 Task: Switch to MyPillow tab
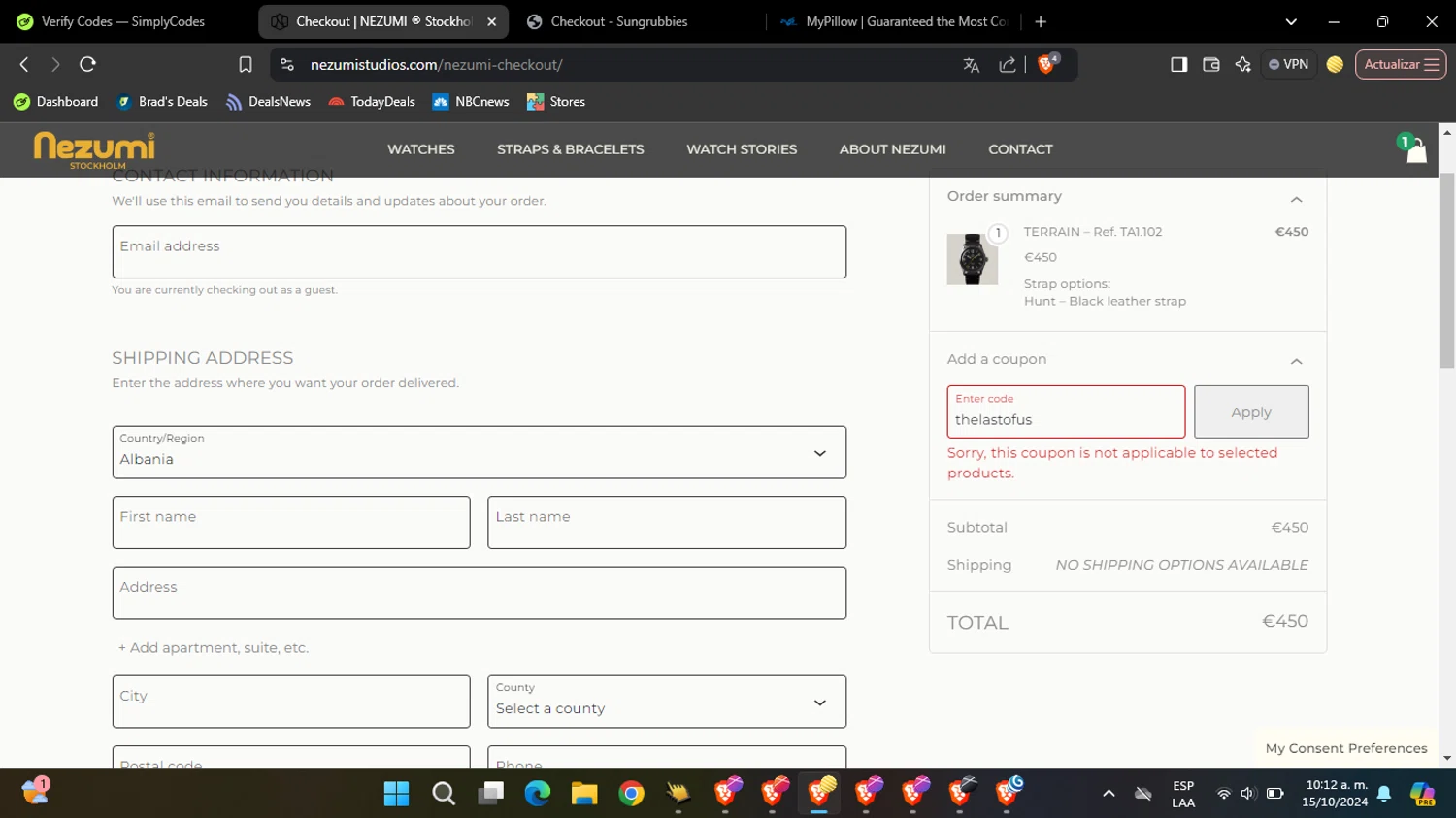[x=893, y=21]
